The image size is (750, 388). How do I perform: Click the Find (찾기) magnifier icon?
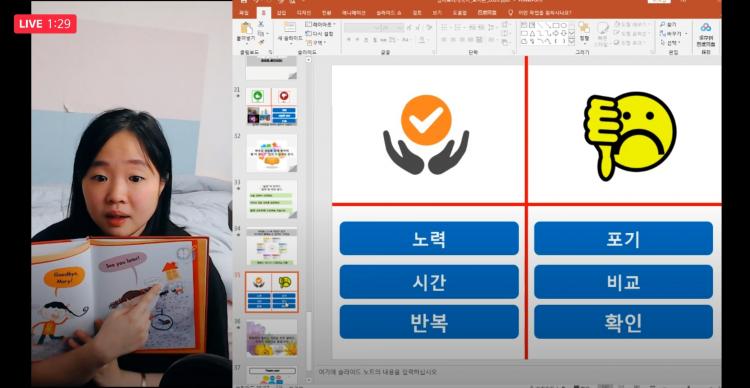(662, 24)
